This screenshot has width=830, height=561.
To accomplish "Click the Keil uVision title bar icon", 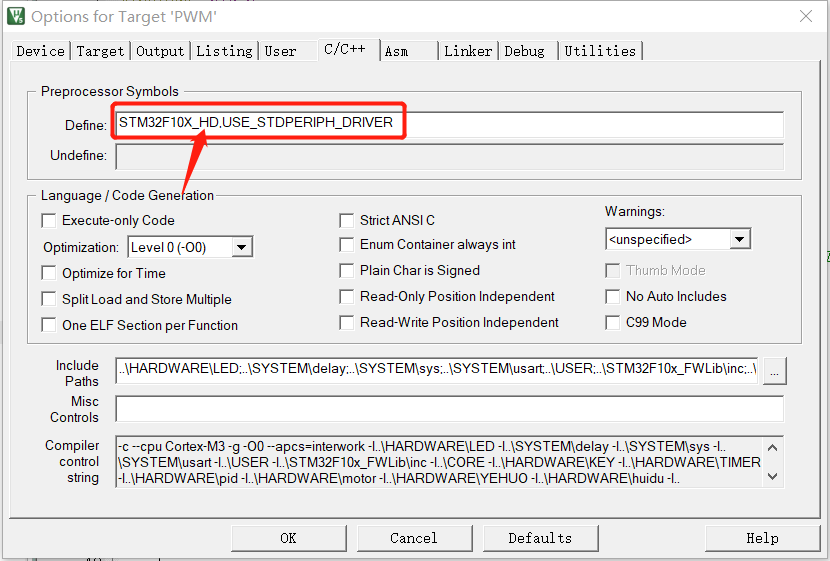I will coord(15,16).
